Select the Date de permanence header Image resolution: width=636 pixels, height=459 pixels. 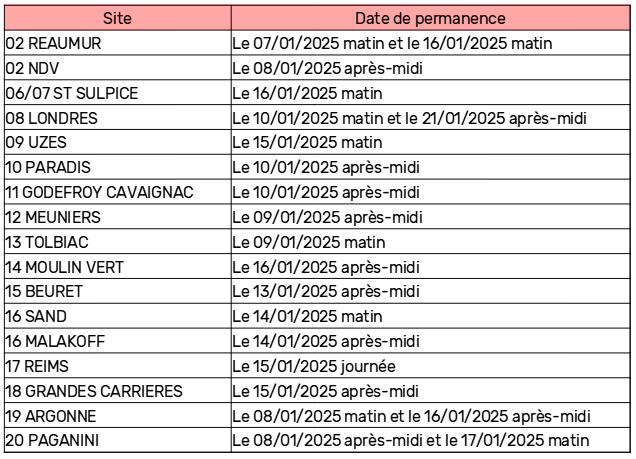430,18
